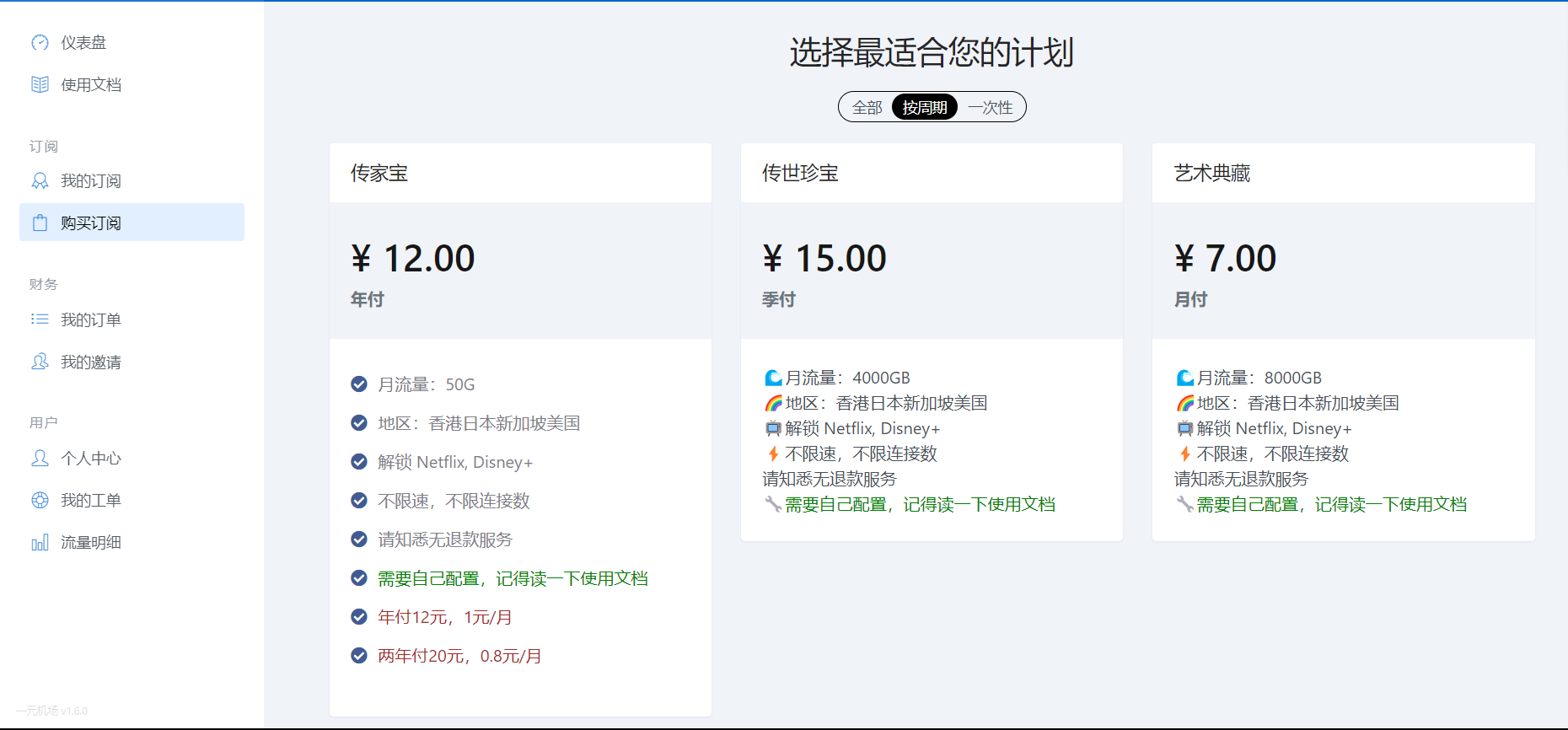Click the book icon beside 使用文档
The height and width of the screenshot is (730, 1568).
(40, 85)
